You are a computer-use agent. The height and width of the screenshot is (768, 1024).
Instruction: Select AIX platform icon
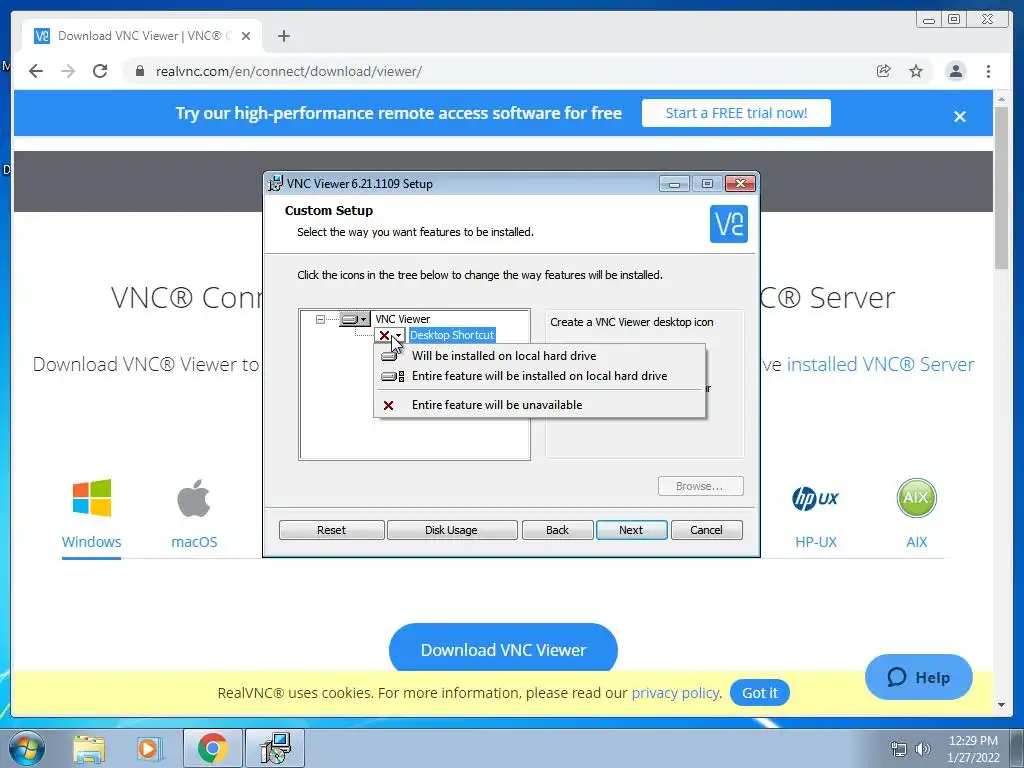(x=916, y=498)
